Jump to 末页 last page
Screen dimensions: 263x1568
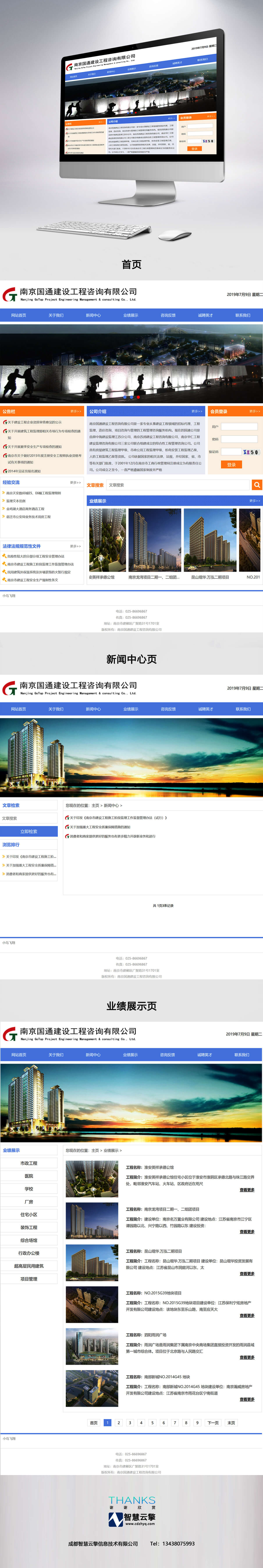pos(231,1422)
